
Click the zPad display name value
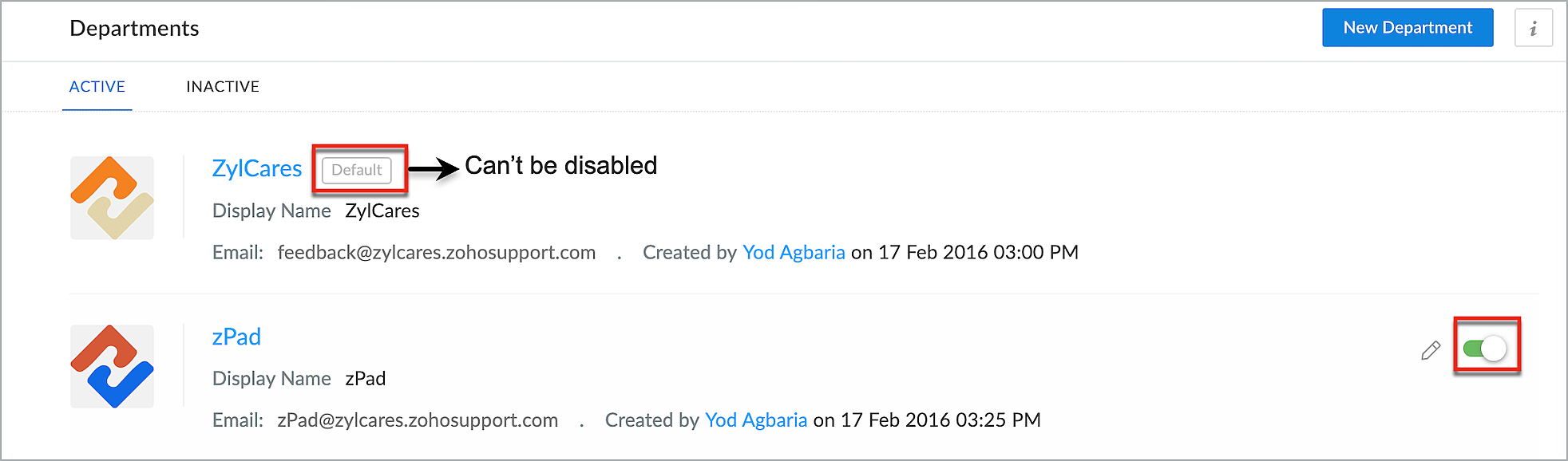click(366, 378)
